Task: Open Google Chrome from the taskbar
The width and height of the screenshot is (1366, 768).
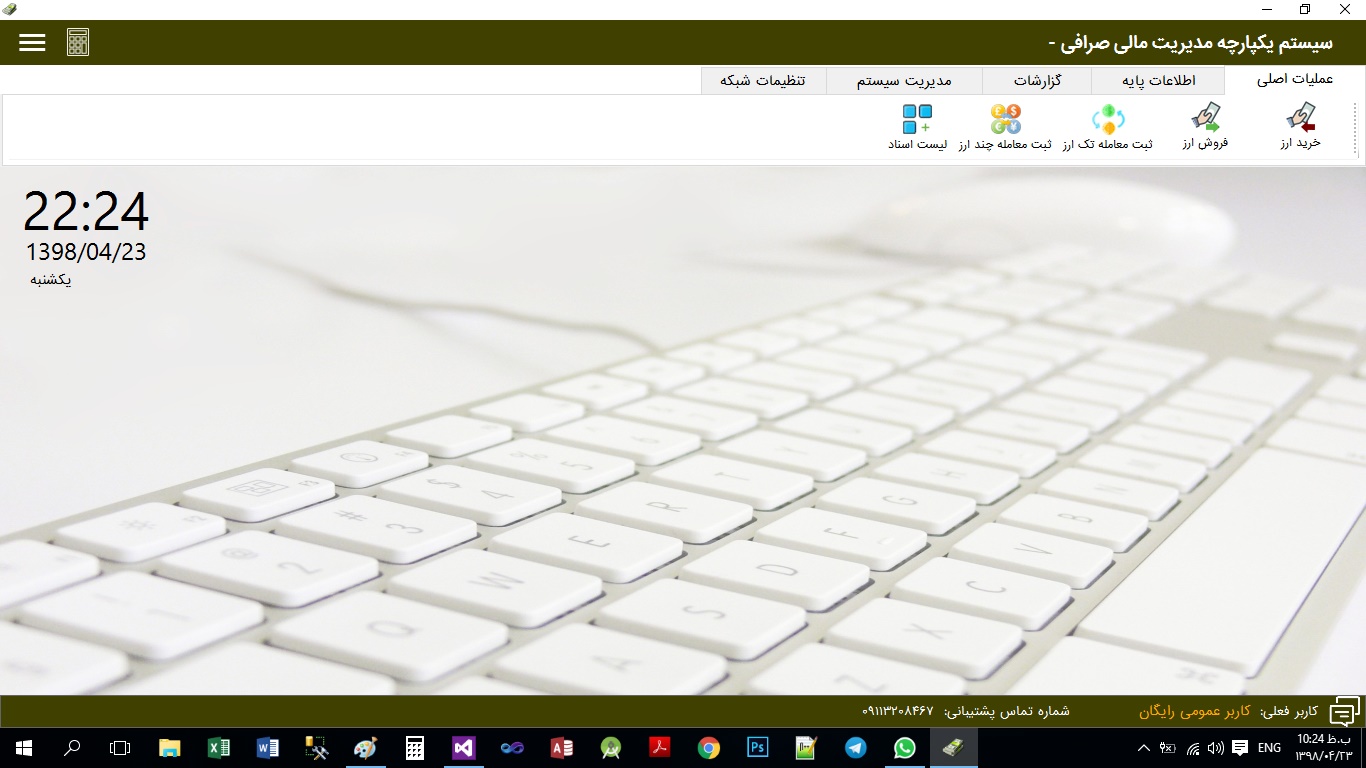Action: pos(709,748)
